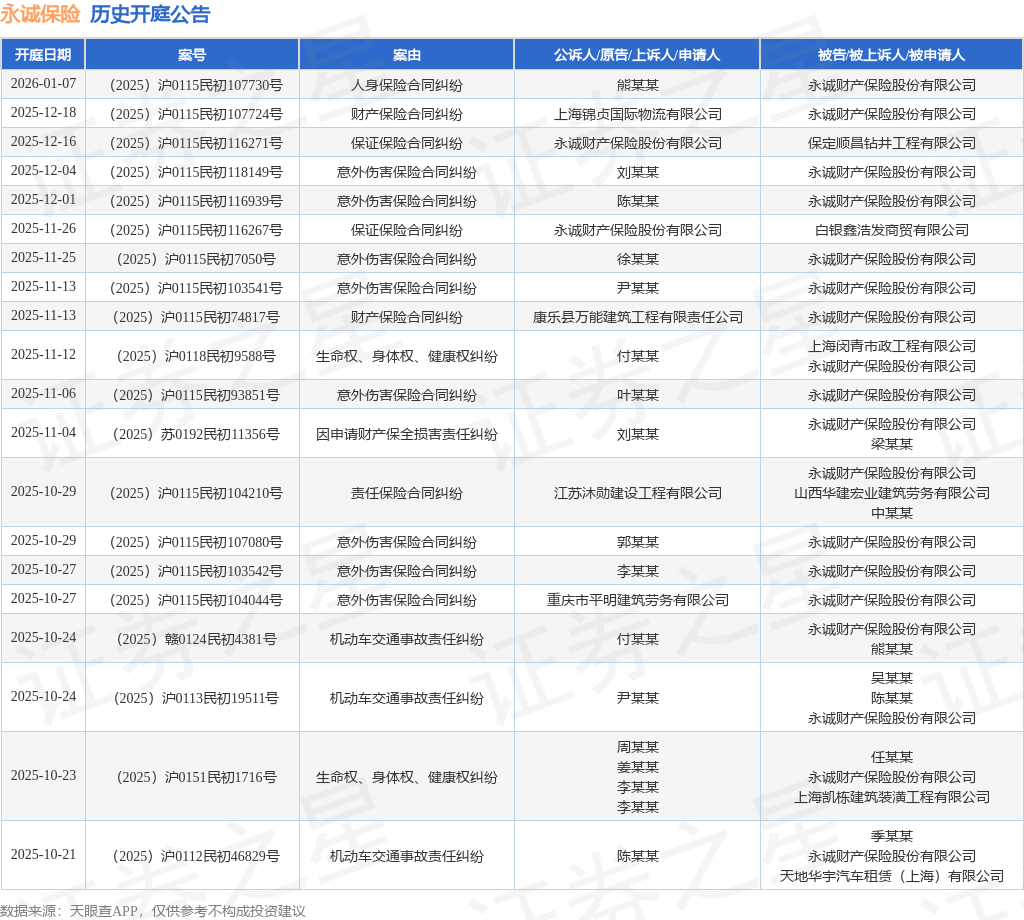Viewport: 1024px width, 920px height.
Task: Click the 人身保险合同纠纷 cell
Action: coord(407,85)
